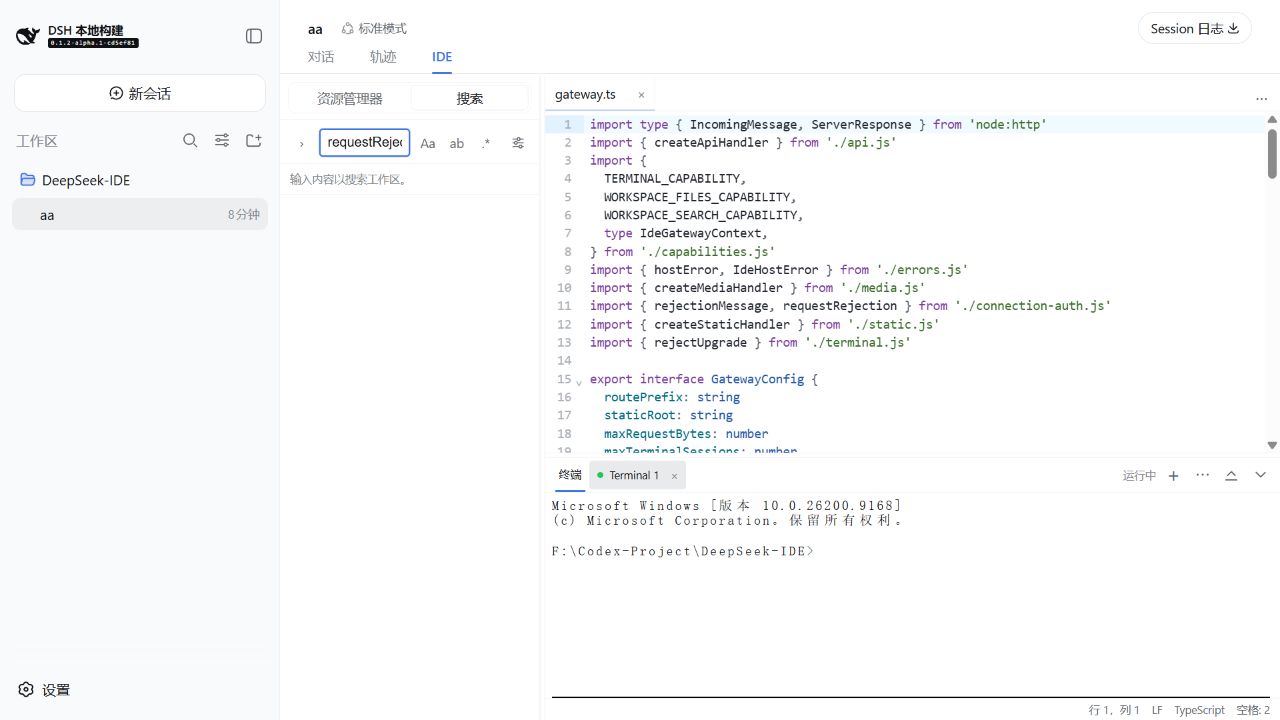Click the 标准模式 mode indicator
This screenshot has width=1280, height=720.
click(374, 29)
